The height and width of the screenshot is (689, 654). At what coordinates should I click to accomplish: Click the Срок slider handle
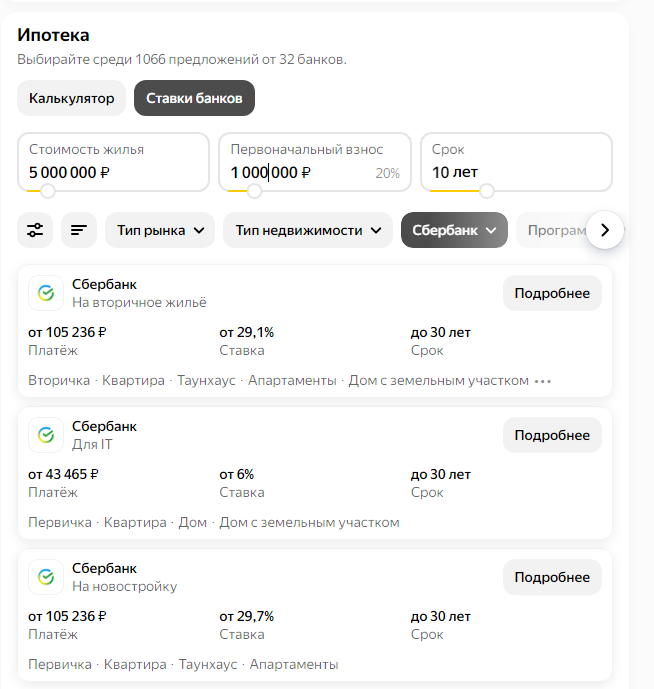487,191
